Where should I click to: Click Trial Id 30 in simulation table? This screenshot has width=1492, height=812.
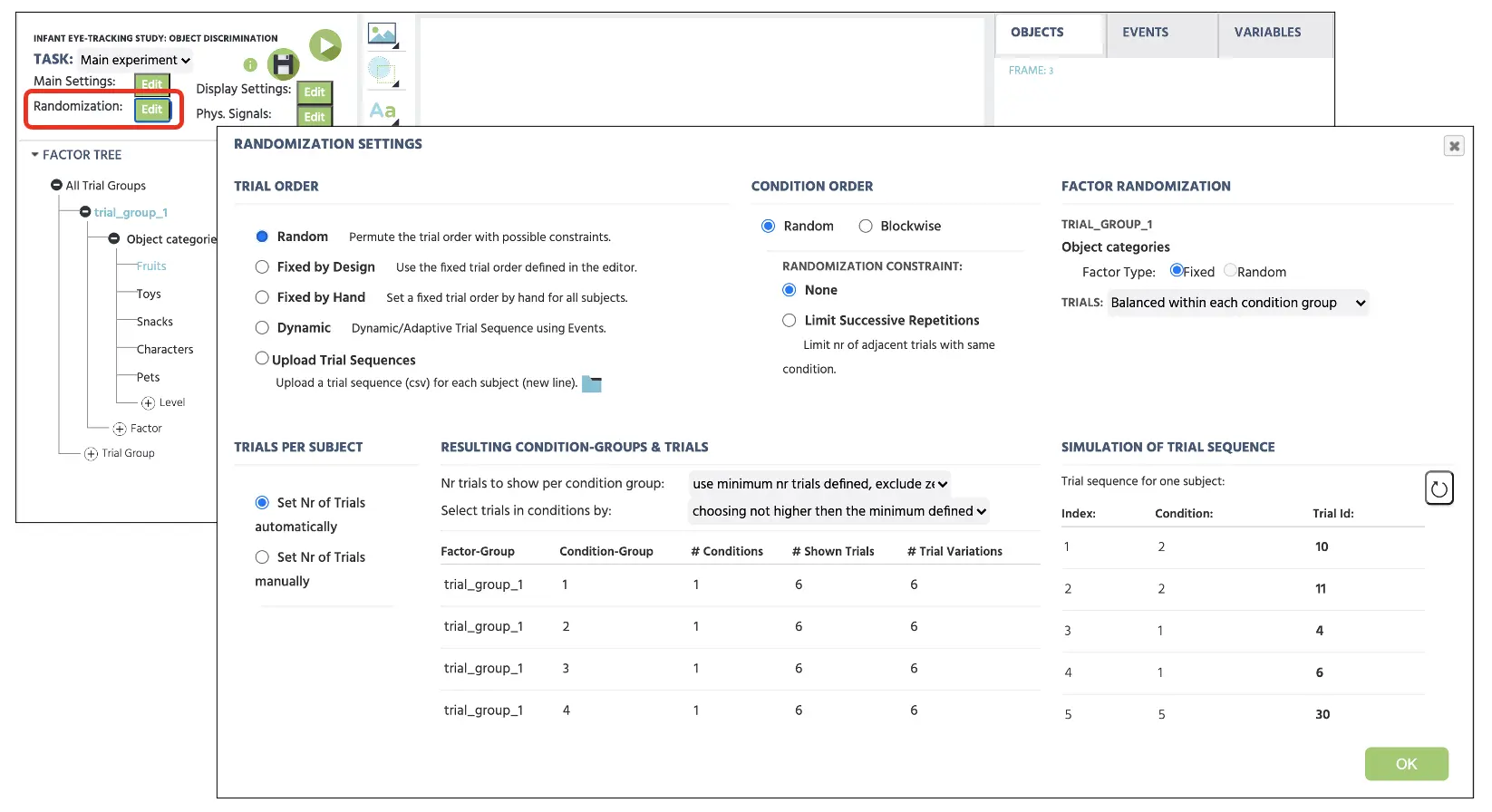pyautogui.click(x=1322, y=714)
